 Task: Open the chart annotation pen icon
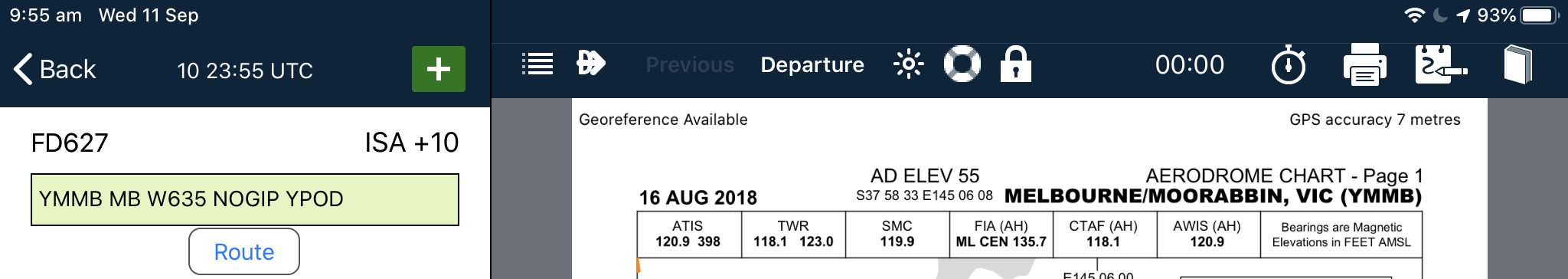[x=1441, y=64]
